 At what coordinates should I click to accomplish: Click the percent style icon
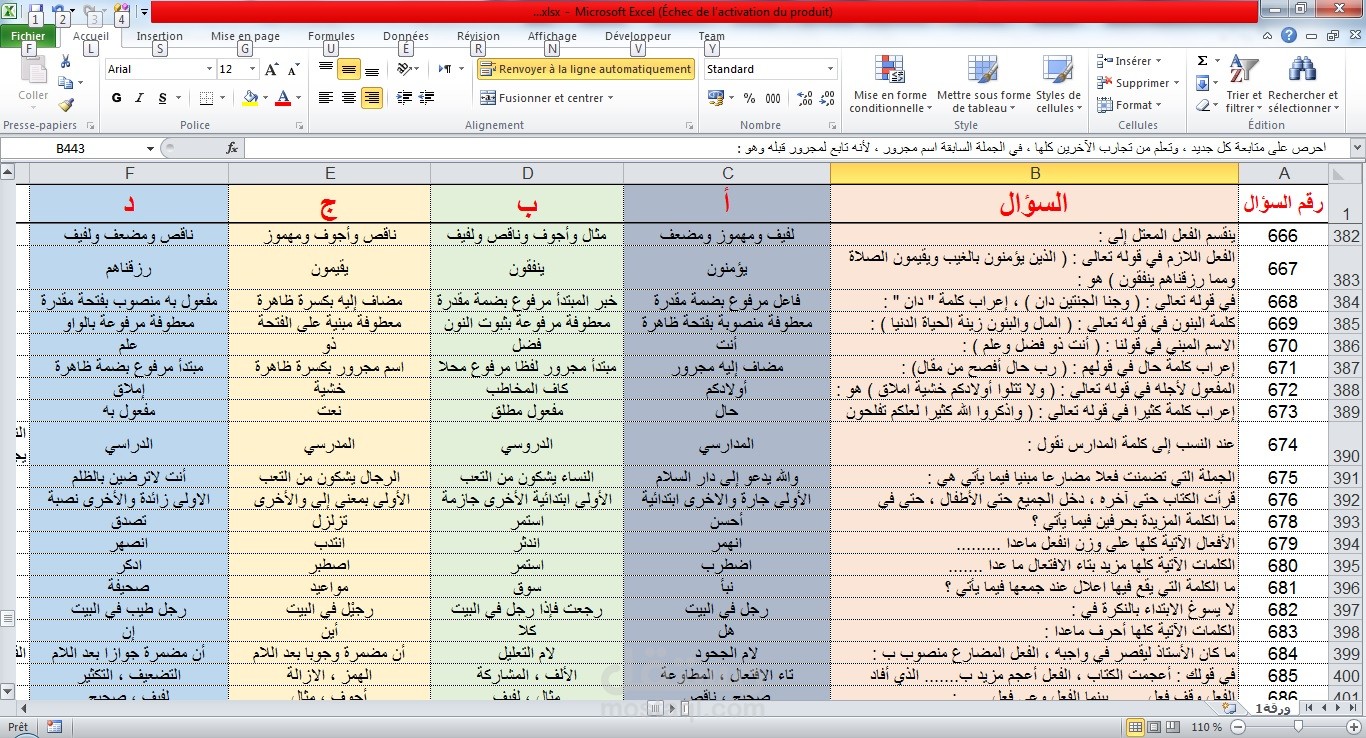pyautogui.click(x=750, y=98)
